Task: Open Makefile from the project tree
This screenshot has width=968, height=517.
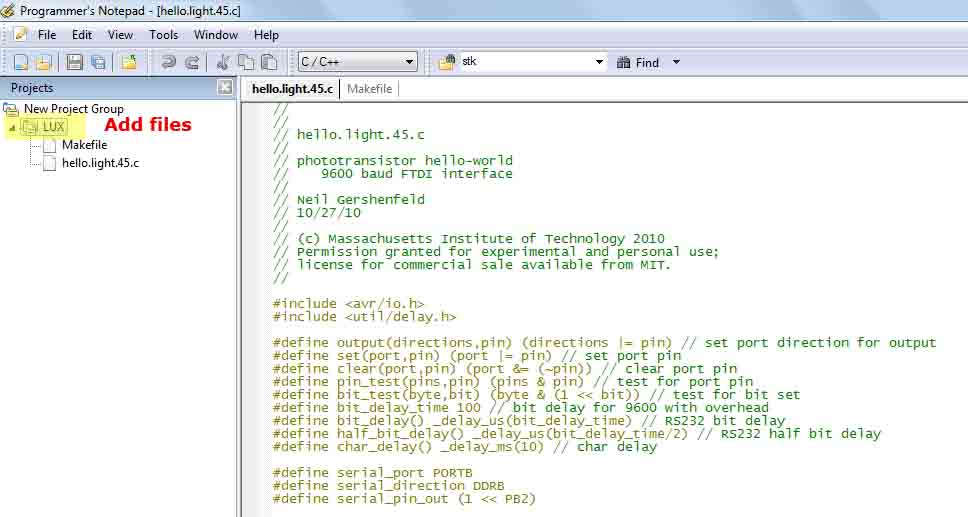Action: click(x=85, y=145)
